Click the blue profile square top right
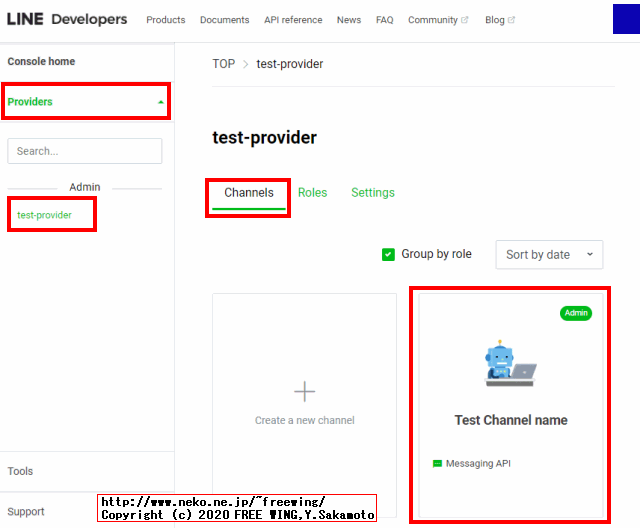 pyautogui.click(x=626, y=19)
